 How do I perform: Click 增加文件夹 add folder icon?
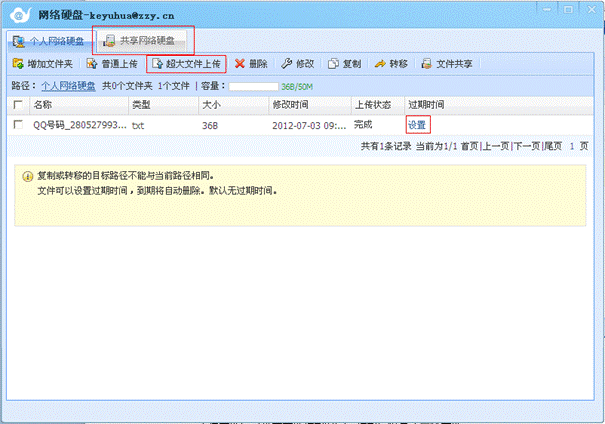tap(17, 64)
